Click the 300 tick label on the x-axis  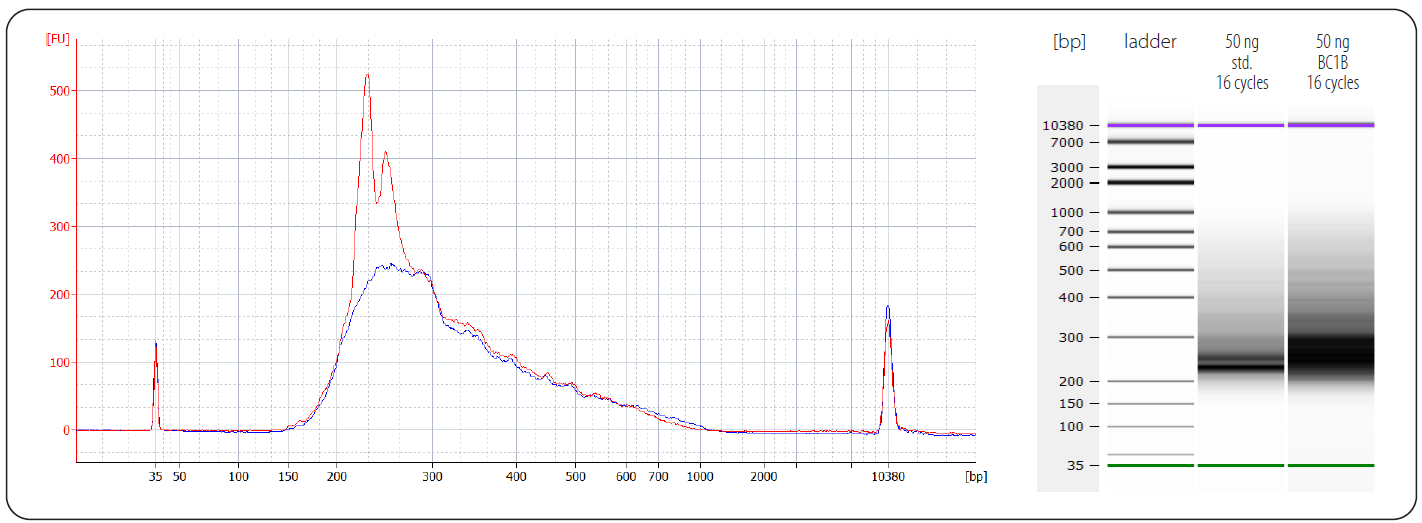(432, 477)
